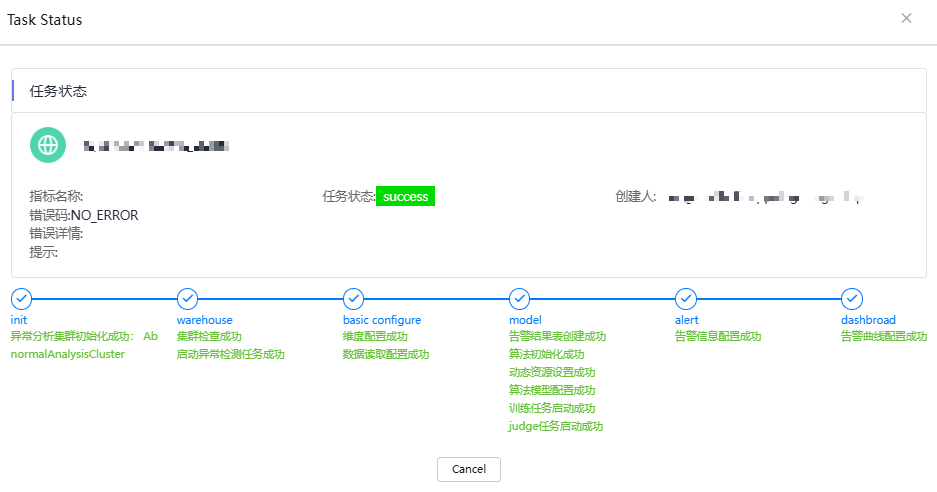The image size is (937, 492).
Task: Click the basic configure step checkmark
Action: tap(353, 299)
